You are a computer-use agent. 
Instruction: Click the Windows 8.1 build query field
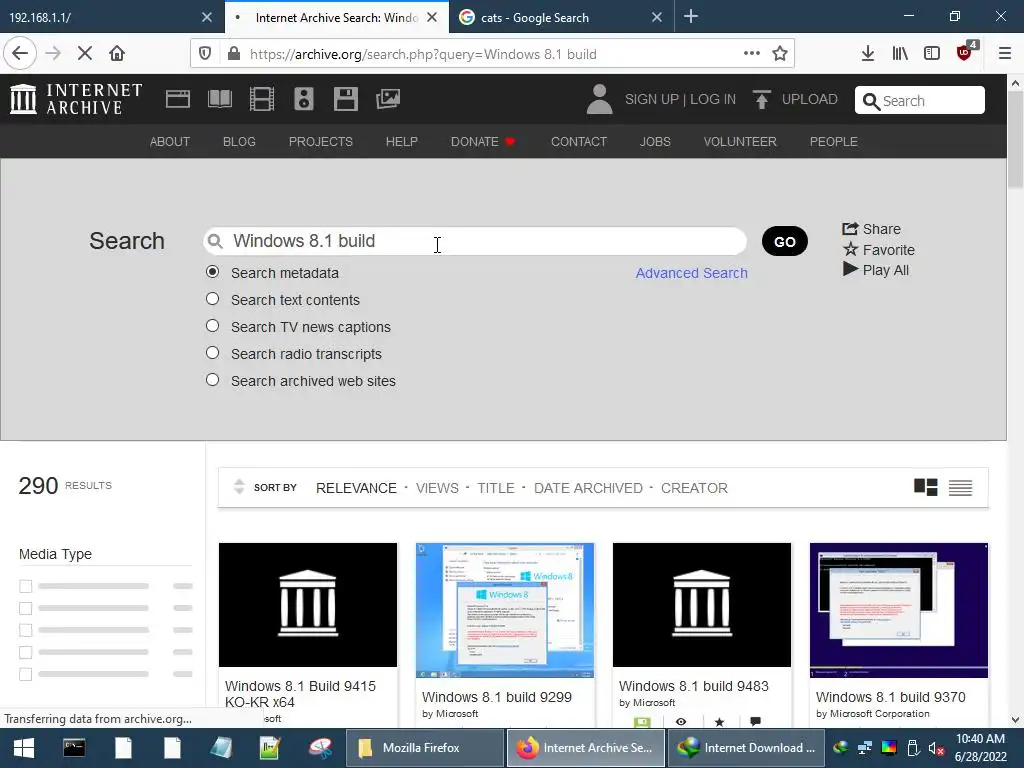pyautogui.click(x=475, y=241)
